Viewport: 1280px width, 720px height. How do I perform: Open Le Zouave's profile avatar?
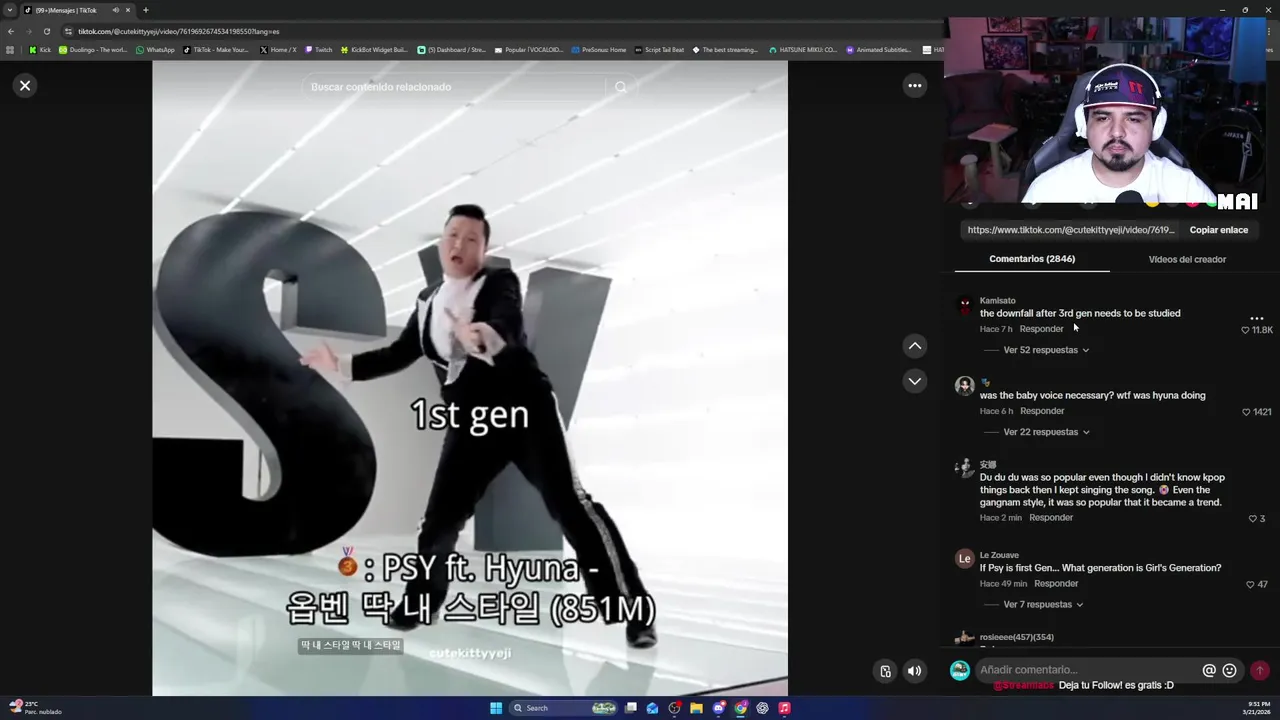click(964, 559)
